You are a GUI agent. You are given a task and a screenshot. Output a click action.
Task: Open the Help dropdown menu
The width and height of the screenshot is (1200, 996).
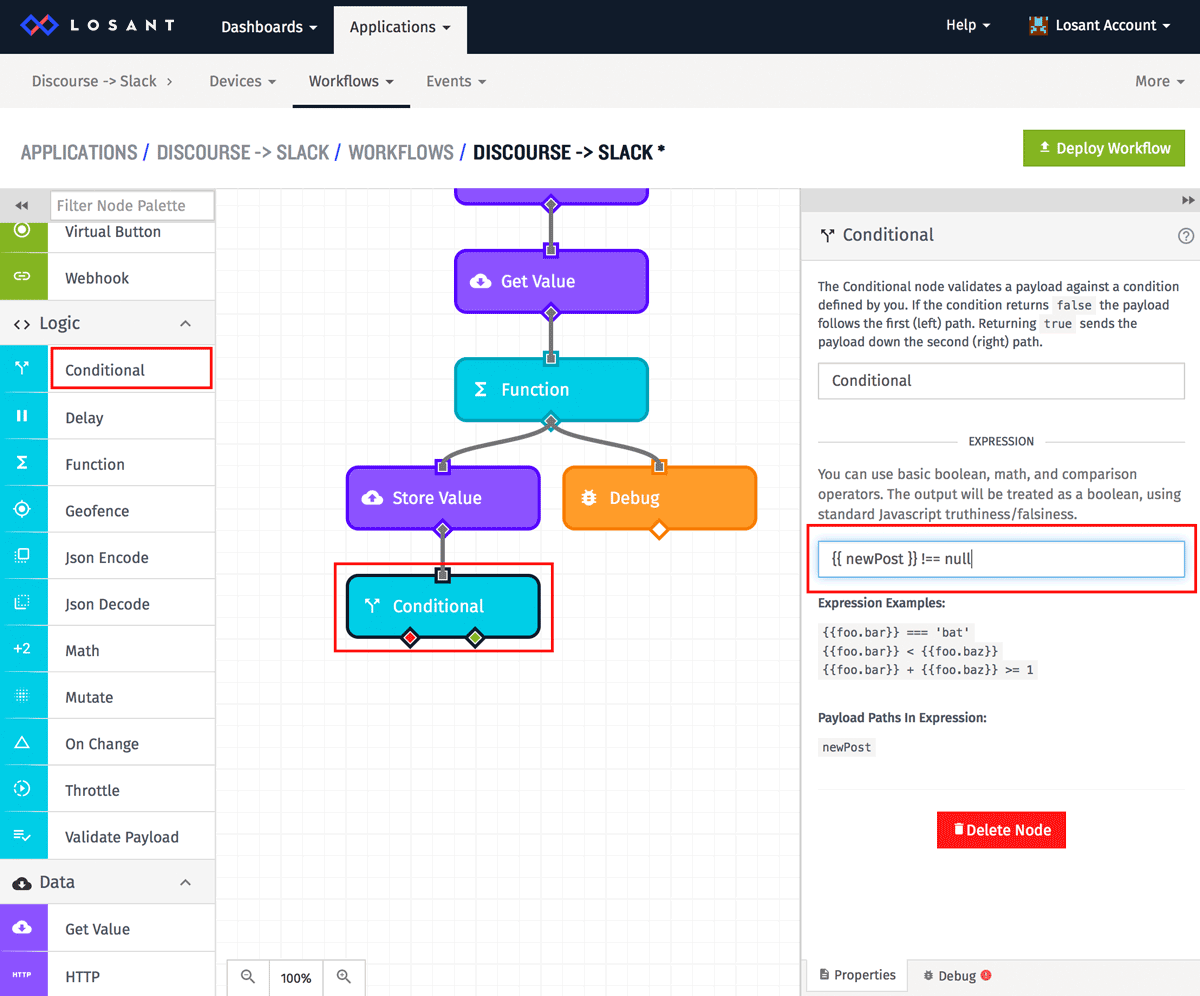[x=968, y=25]
